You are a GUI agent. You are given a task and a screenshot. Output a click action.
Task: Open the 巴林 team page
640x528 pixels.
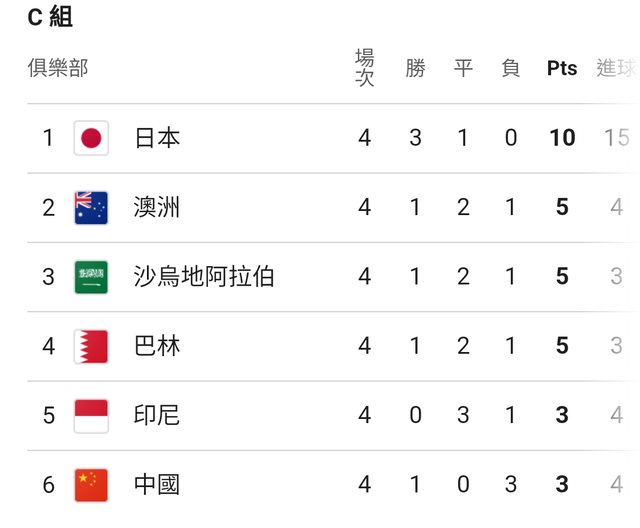pos(157,346)
